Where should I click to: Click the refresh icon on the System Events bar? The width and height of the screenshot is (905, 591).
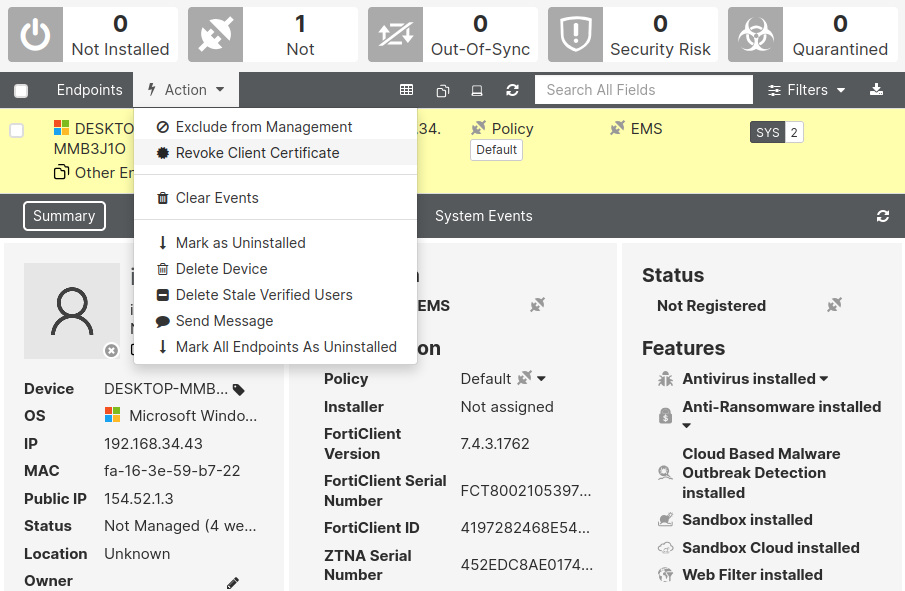883,216
